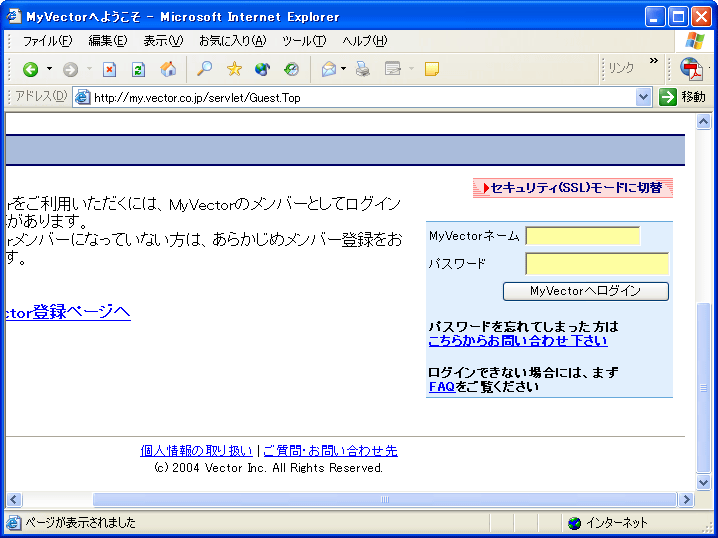Click the セキュリティ(SSL)モードに切替 banner
The width and height of the screenshot is (718, 538).
coord(573,188)
